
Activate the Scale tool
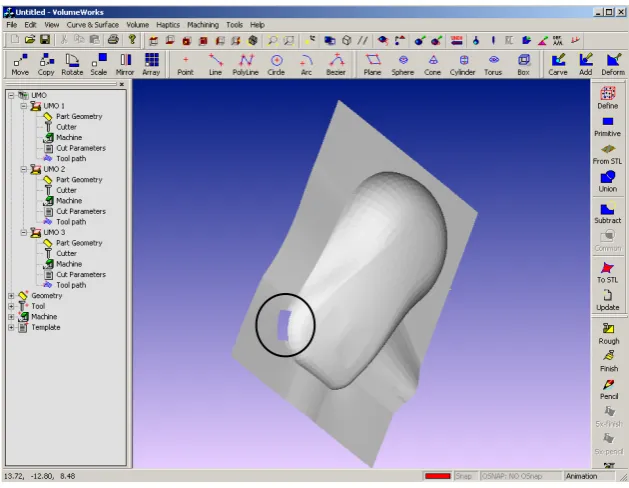tap(99, 65)
